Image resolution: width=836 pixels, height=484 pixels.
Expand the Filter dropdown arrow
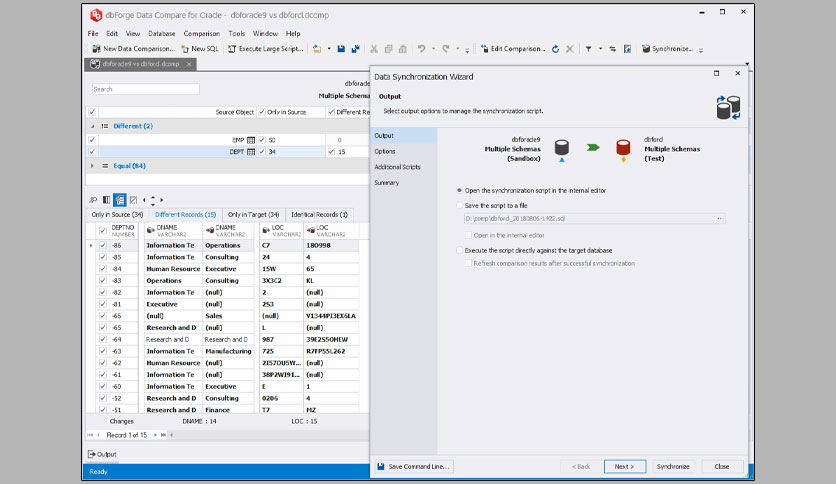pyautogui.click(x=600, y=49)
